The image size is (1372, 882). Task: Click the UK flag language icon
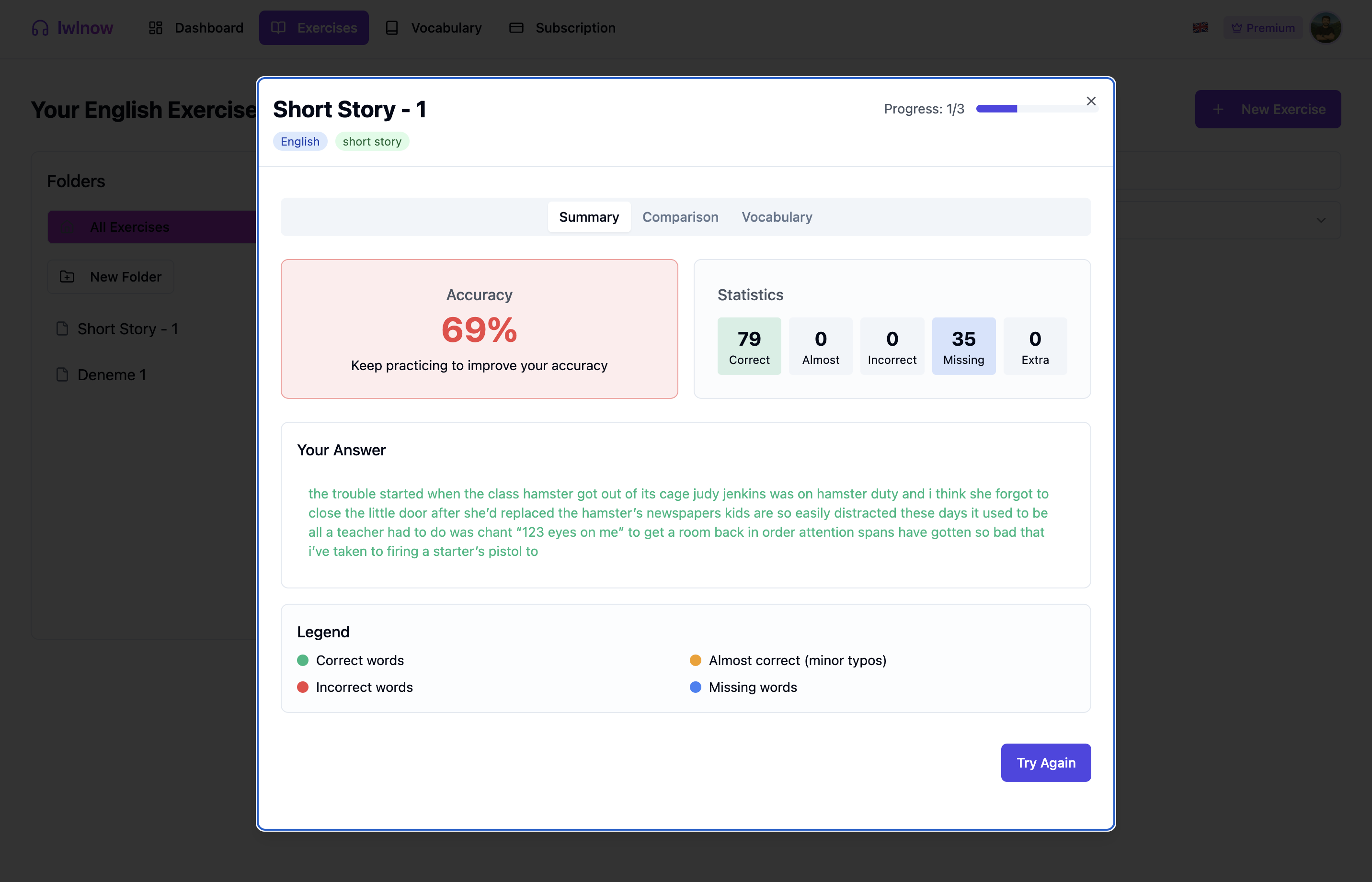click(x=1200, y=27)
